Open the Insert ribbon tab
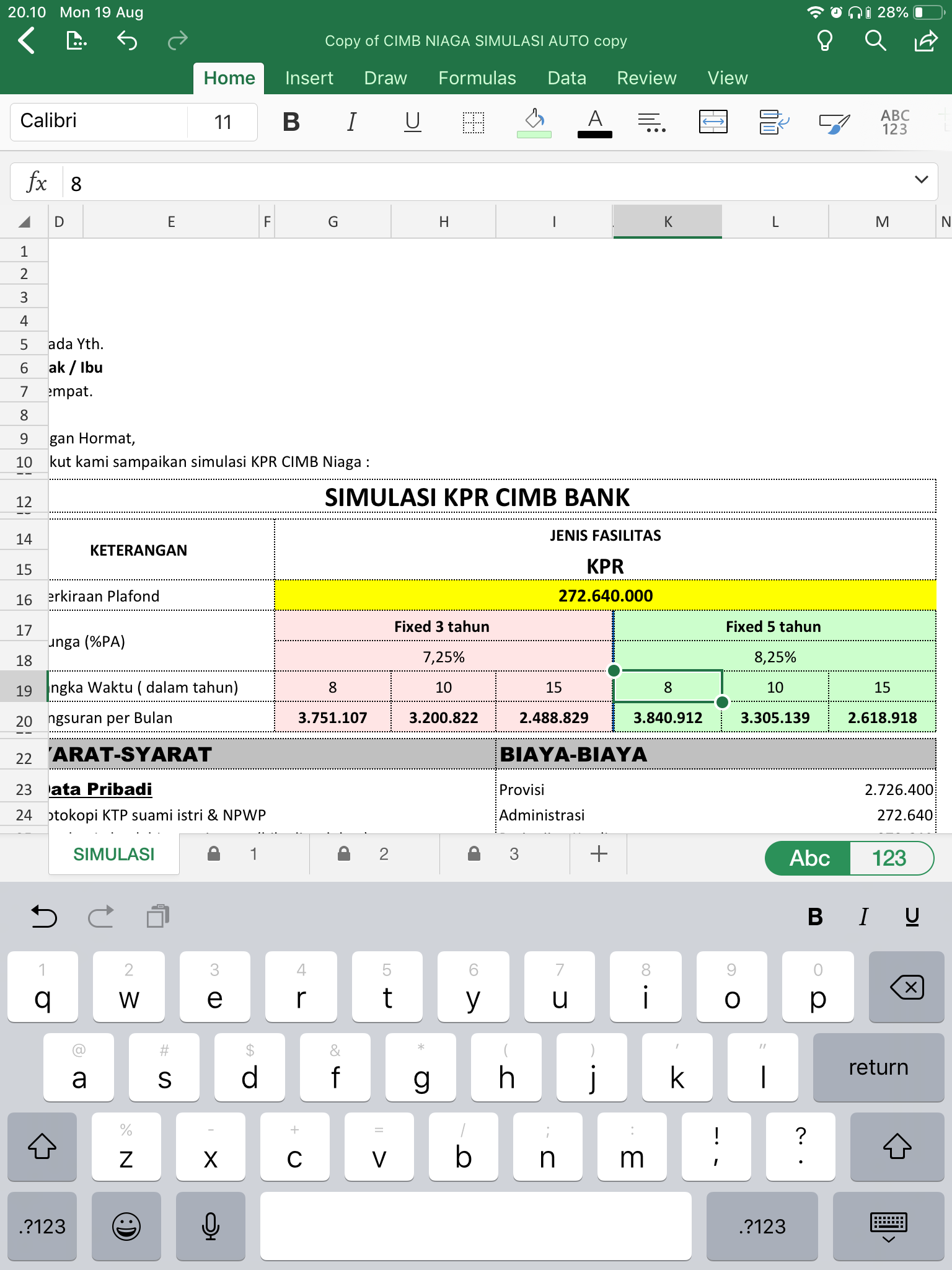Screen dimensions: 952x1270 coord(309,78)
